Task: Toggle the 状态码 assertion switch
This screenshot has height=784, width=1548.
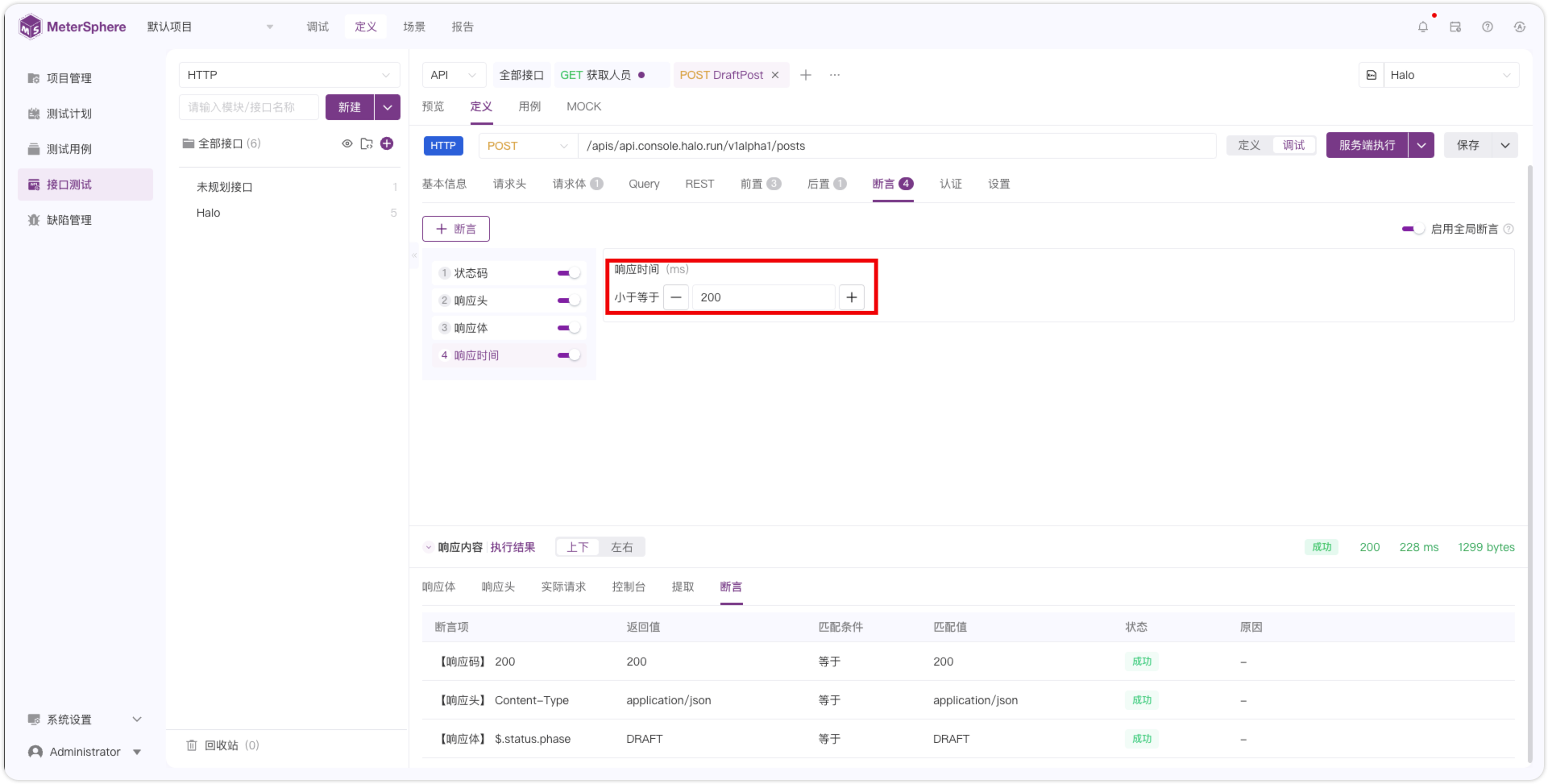Action: [569, 273]
